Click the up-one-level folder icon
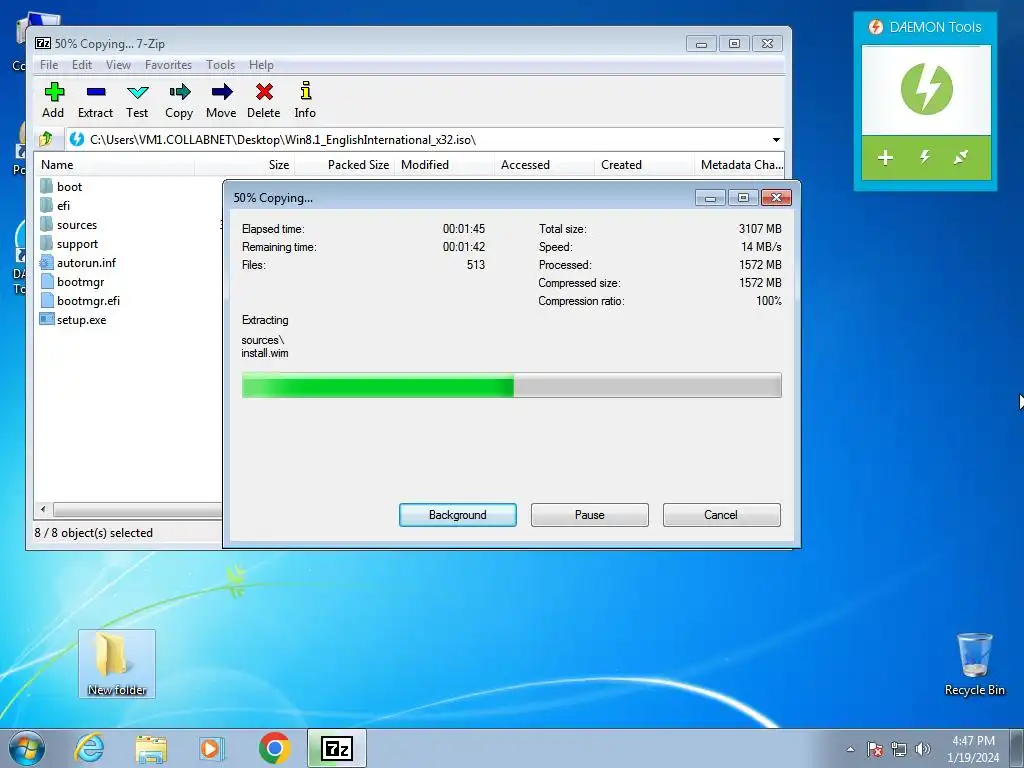The height and width of the screenshot is (768, 1024). pos(46,139)
